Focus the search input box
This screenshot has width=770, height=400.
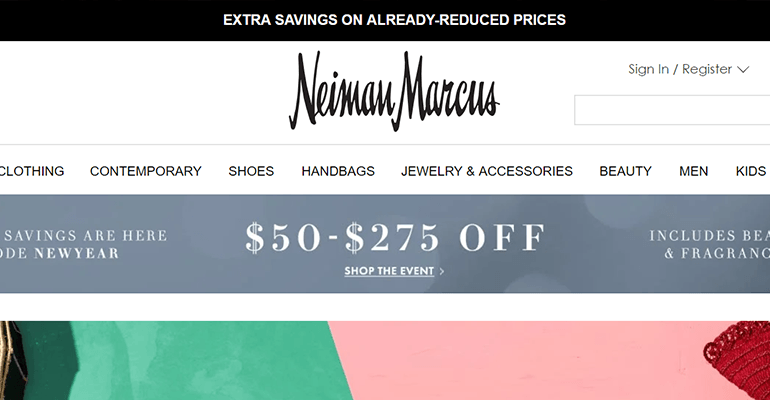click(670, 110)
